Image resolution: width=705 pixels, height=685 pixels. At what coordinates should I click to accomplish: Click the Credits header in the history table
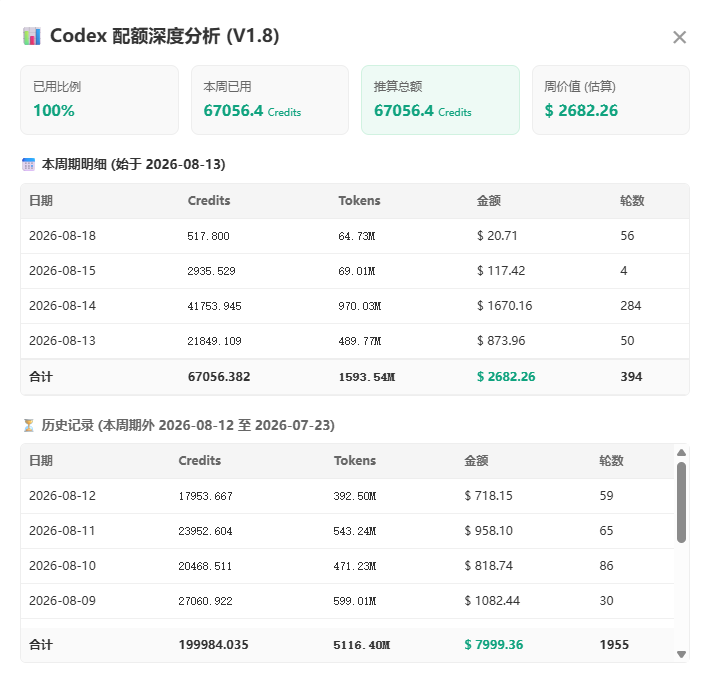pyautogui.click(x=200, y=461)
